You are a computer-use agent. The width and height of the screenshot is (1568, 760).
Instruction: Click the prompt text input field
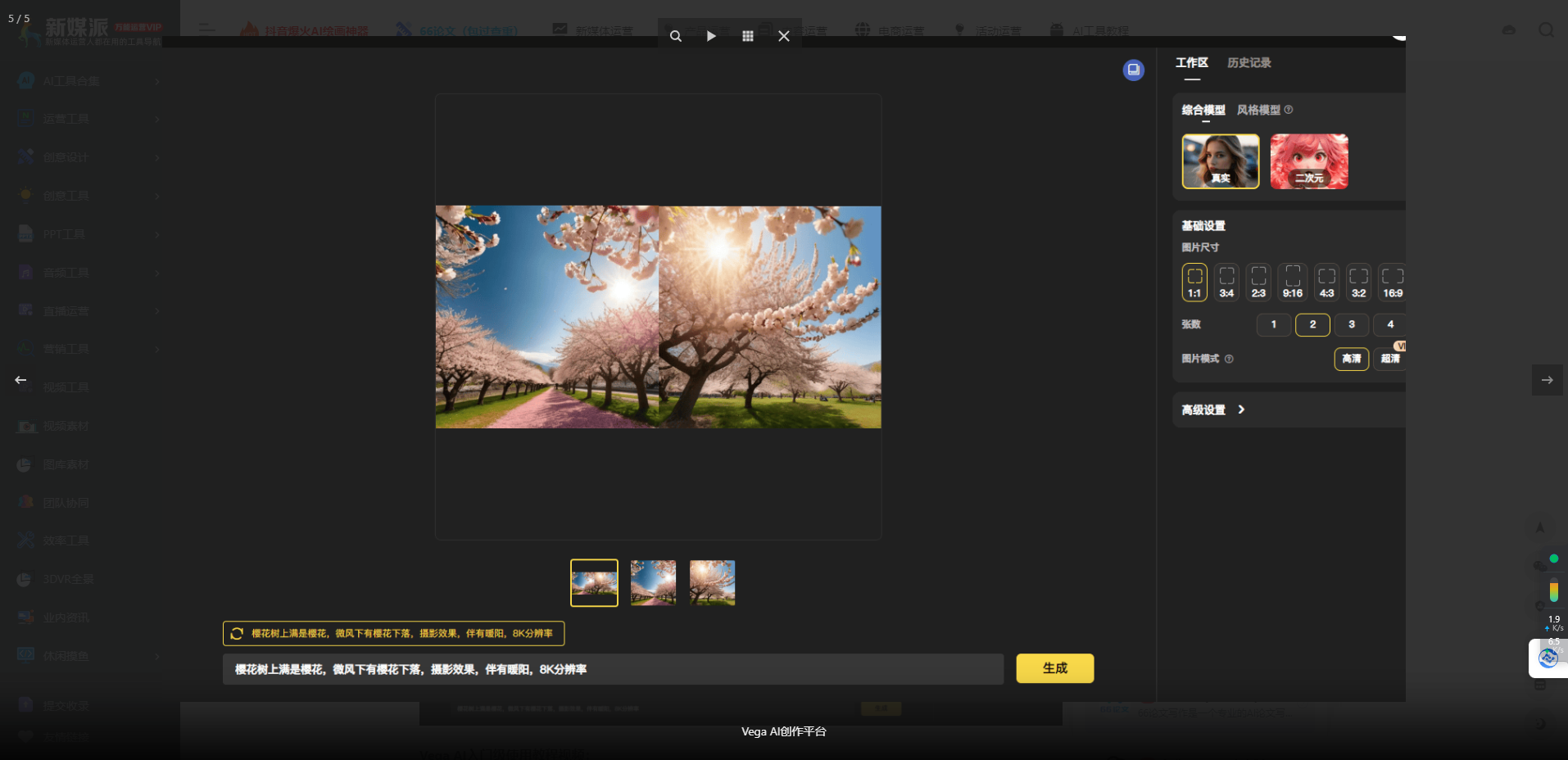coord(613,669)
